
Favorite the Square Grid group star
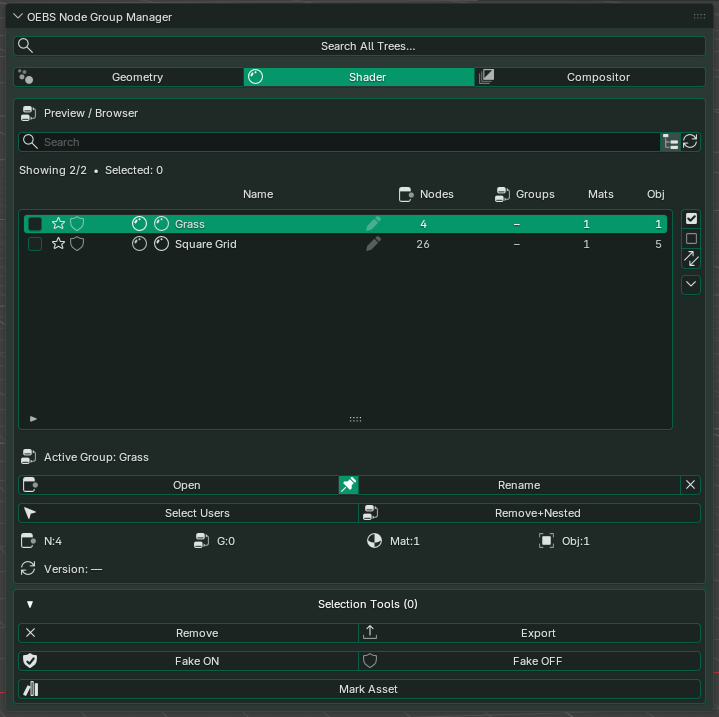click(x=58, y=243)
